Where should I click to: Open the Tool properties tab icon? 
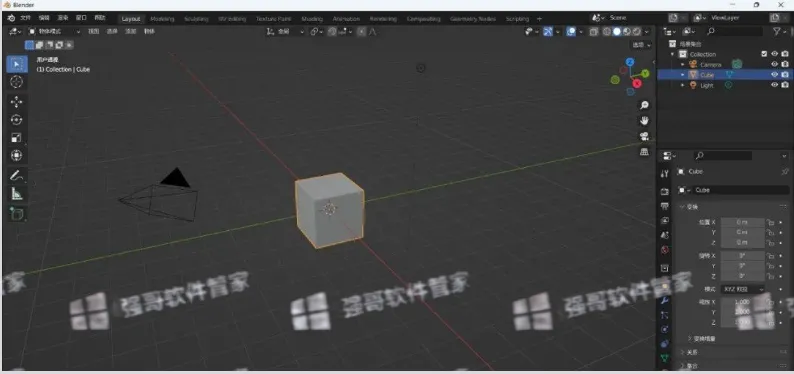coord(665,174)
